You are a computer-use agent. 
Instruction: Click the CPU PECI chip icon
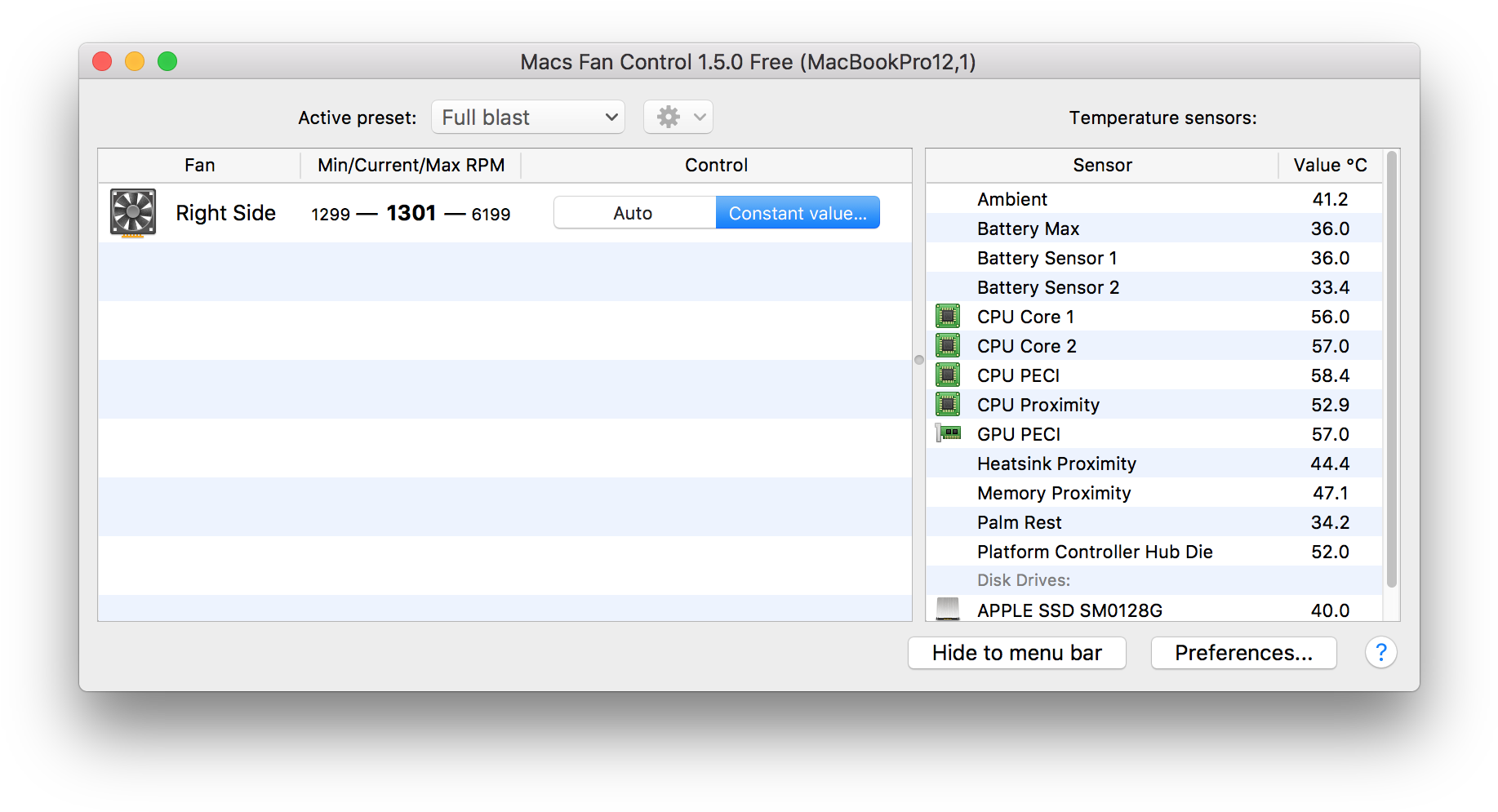point(948,375)
